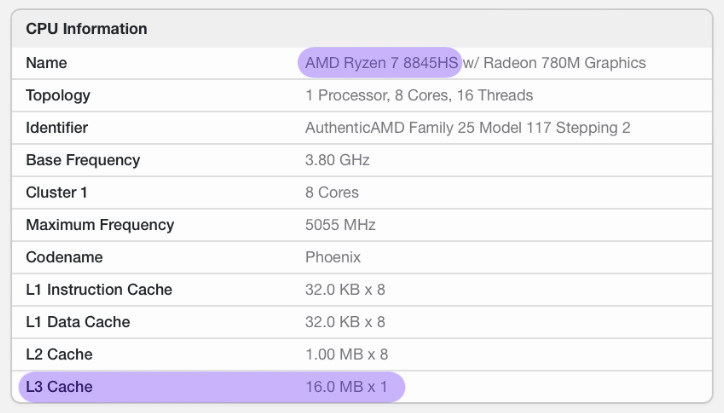This screenshot has width=724, height=413.
Task: Click the 16.0 MB x 1 value
Action: pyautogui.click(x=346, y=387)
